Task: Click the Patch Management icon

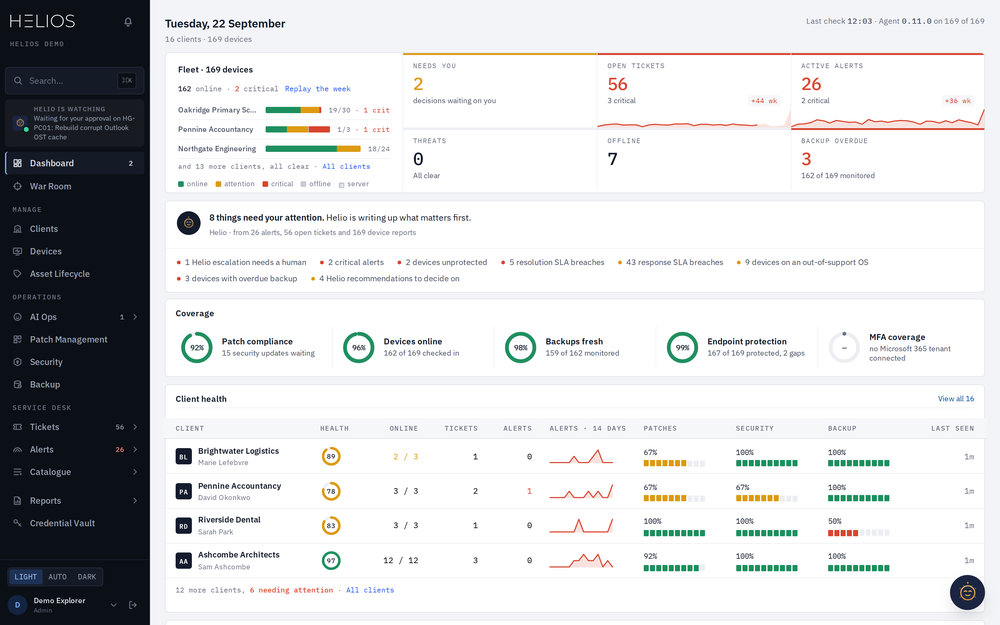Action: (x=17, y=339)
